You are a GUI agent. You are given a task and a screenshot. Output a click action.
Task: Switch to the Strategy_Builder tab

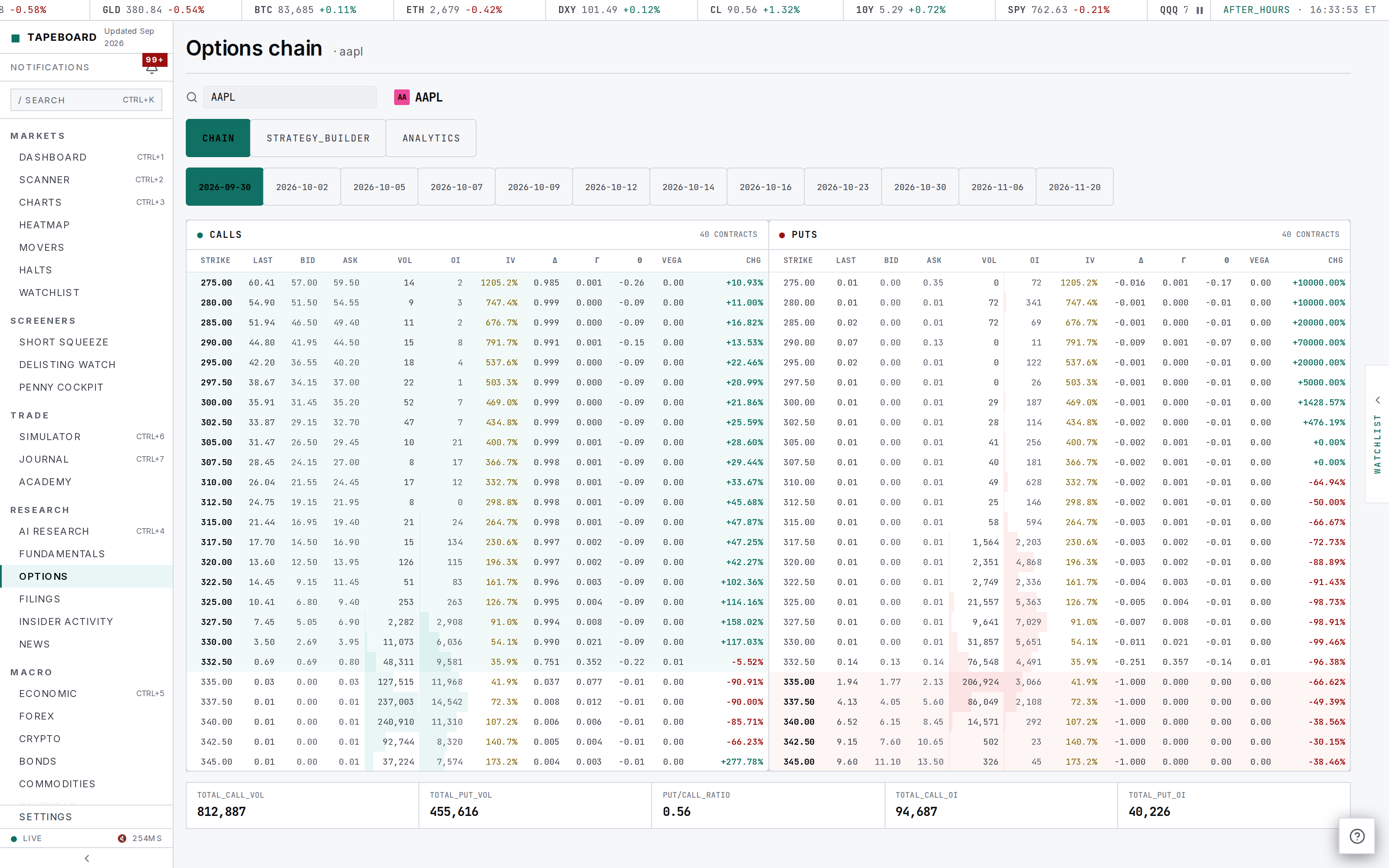pyautogui.click(x=318, y=138)
